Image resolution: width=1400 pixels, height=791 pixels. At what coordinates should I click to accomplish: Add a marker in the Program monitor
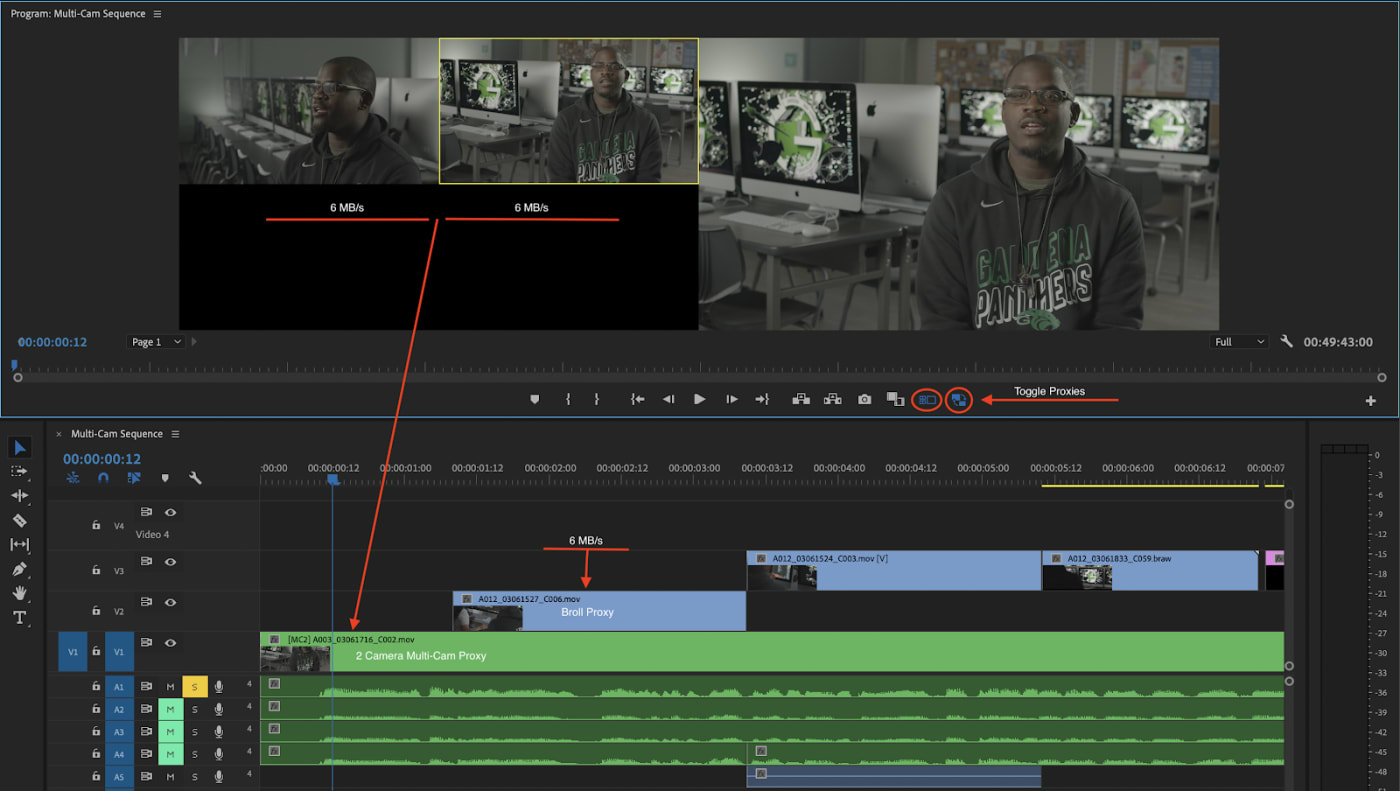[x=534, y=399]
